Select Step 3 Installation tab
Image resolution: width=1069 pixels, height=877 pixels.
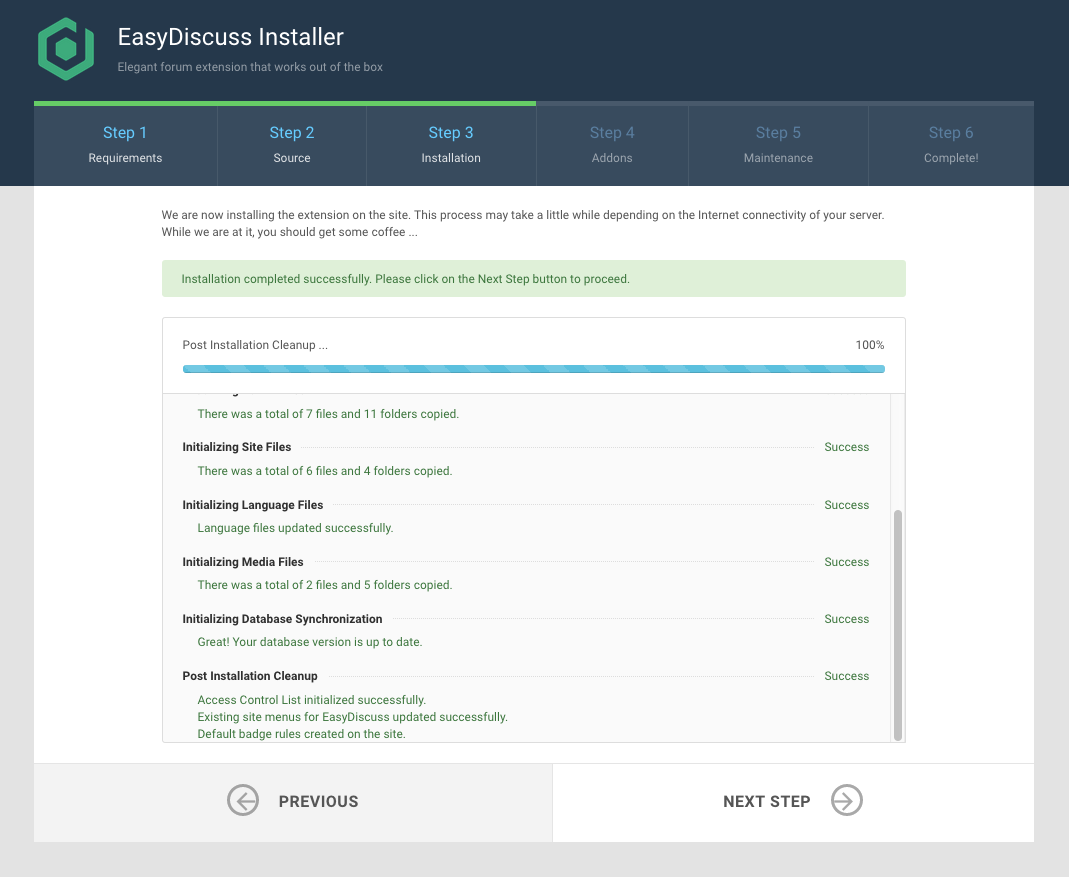[x=451, y=145]
